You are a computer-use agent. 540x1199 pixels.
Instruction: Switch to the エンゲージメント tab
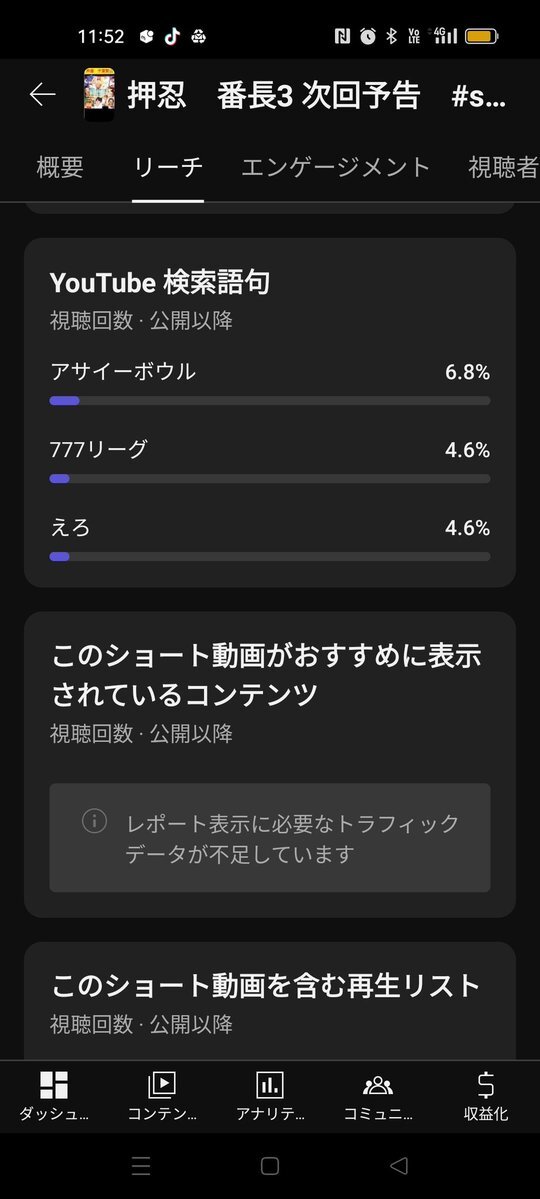[336, 167]
